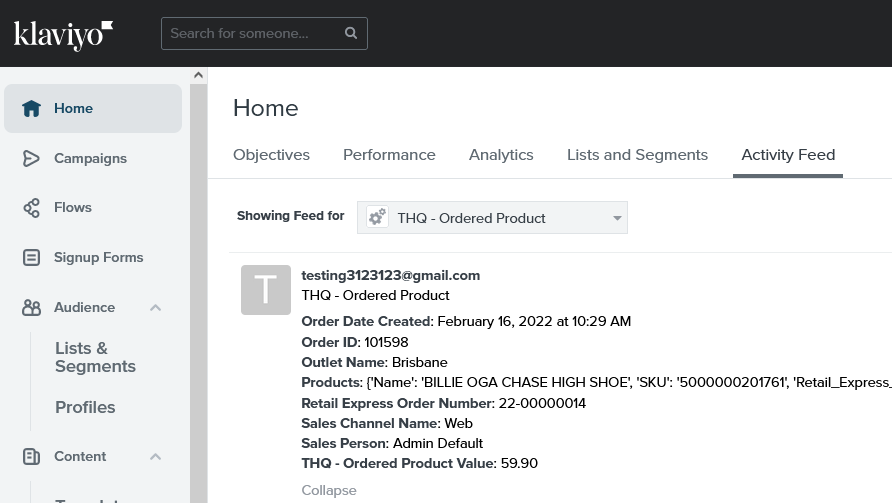Click the Audience people icon

point(31,307)
